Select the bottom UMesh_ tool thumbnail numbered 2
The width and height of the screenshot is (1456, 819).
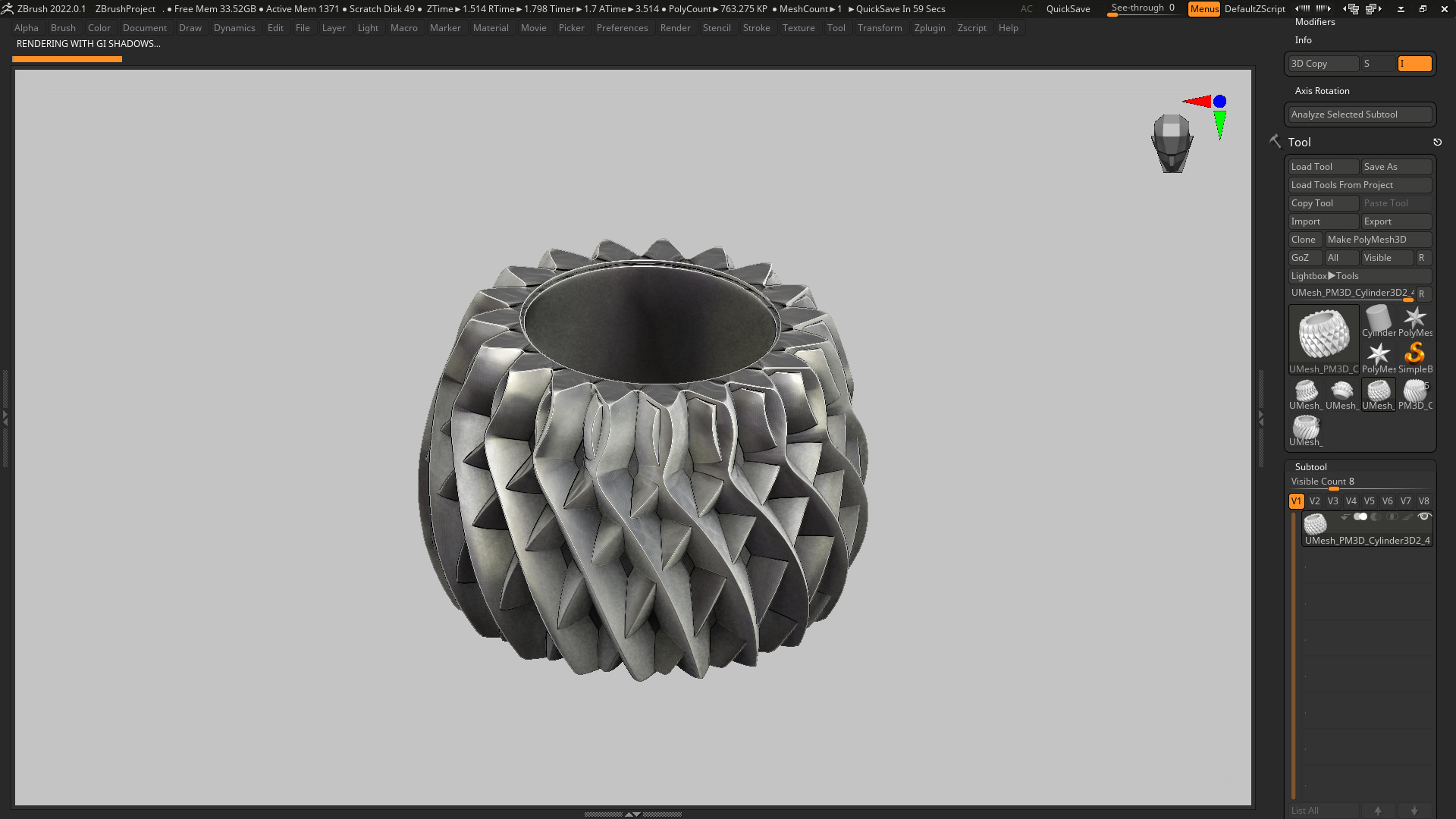(1306, 431)
